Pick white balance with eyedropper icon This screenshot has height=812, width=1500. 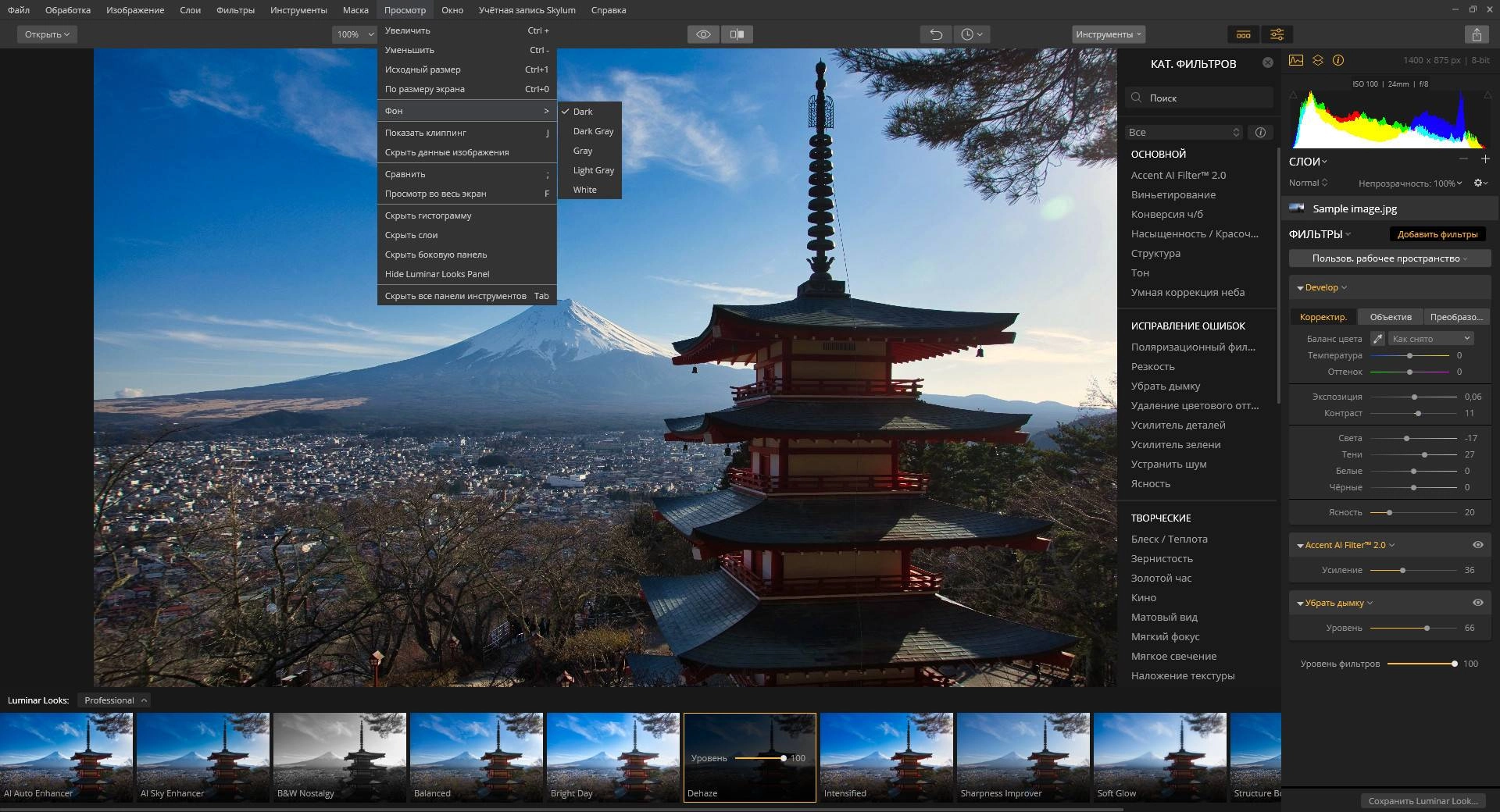coord(1378,338)
